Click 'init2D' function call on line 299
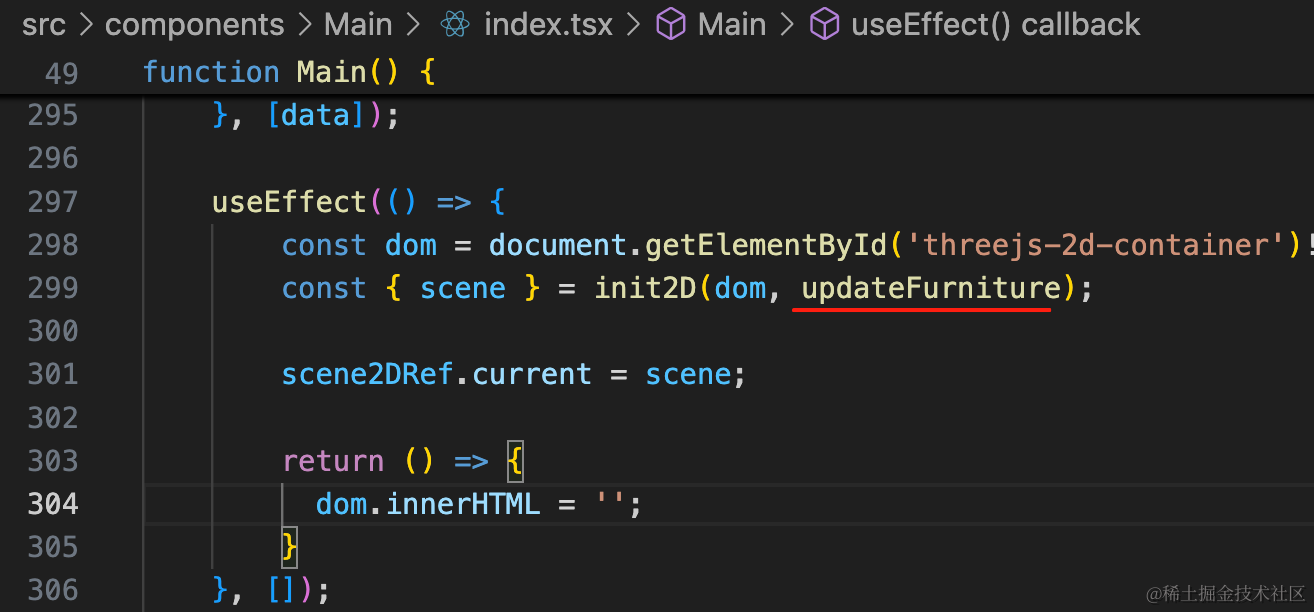Viewport: 1314px width, 612px height. [646, 288]
